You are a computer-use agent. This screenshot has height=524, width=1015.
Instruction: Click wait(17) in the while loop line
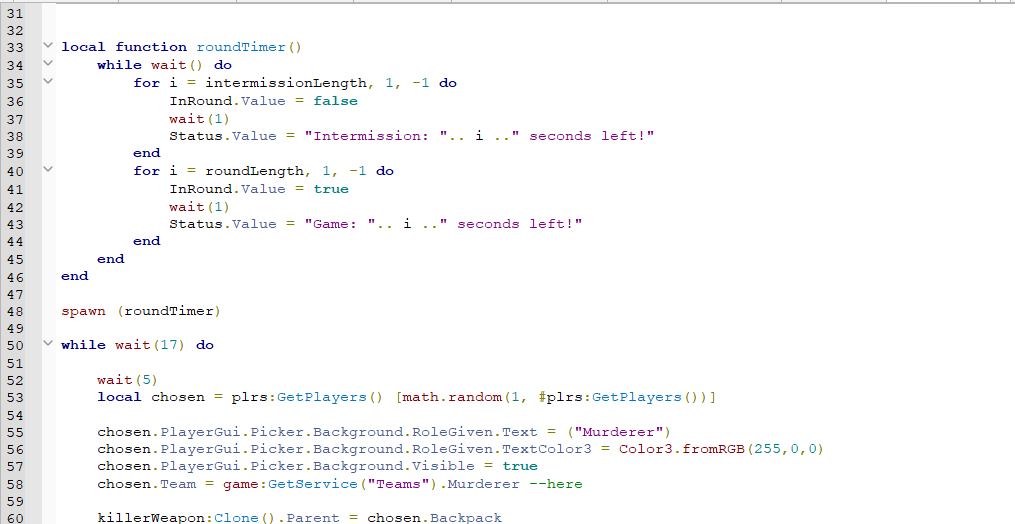click(150, 345)
